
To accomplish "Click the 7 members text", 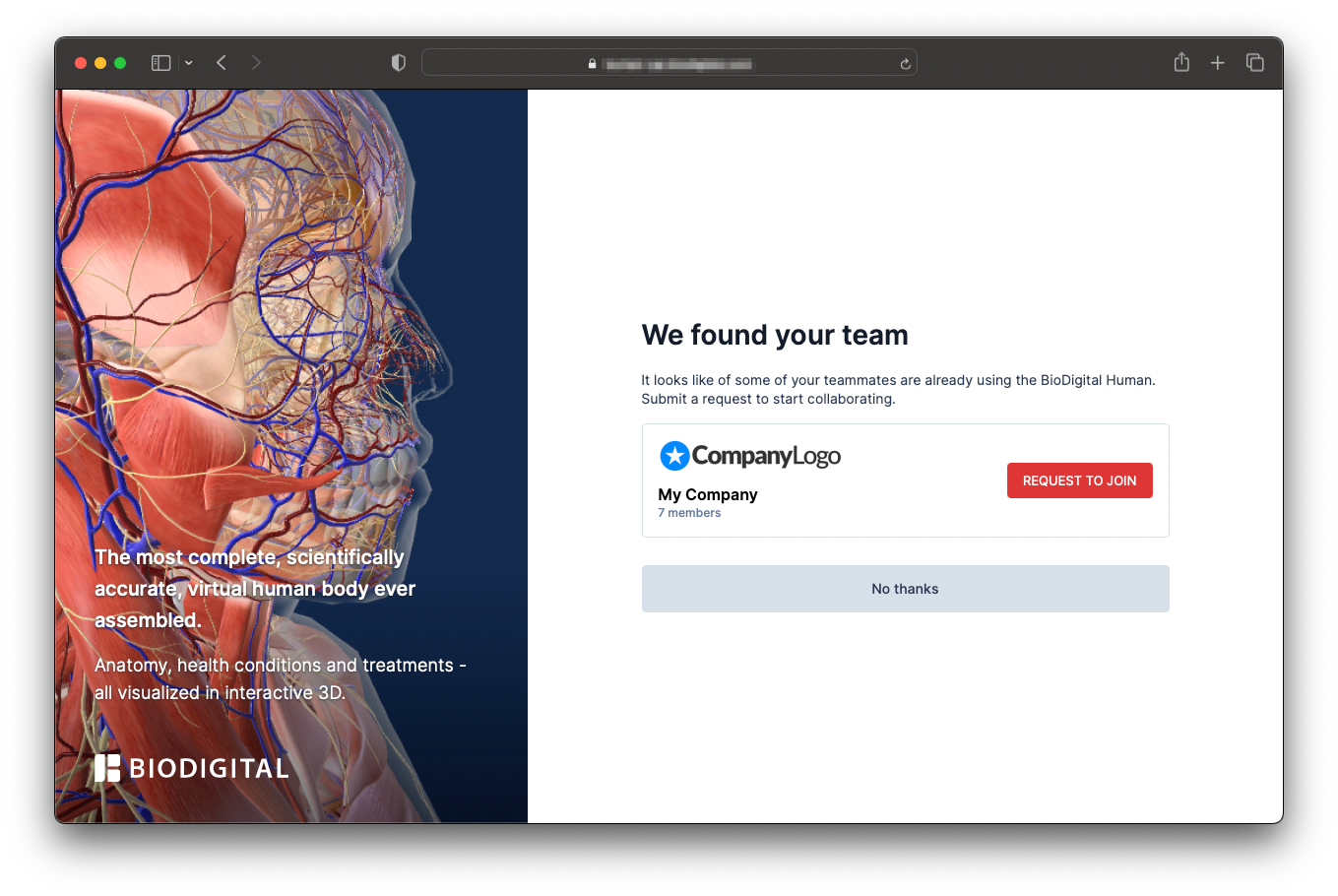I will [689, 513].
